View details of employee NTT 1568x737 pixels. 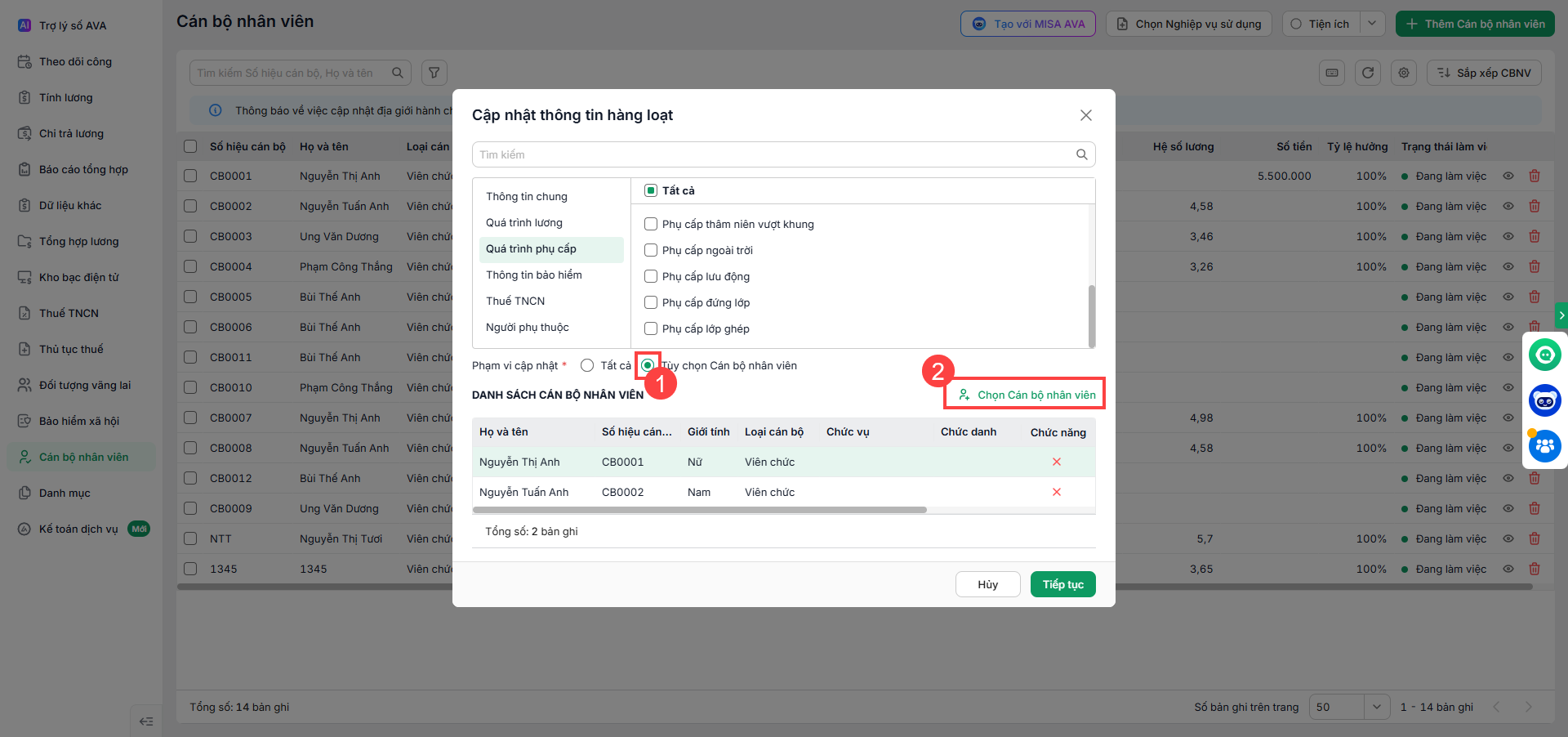[1508, 538]
